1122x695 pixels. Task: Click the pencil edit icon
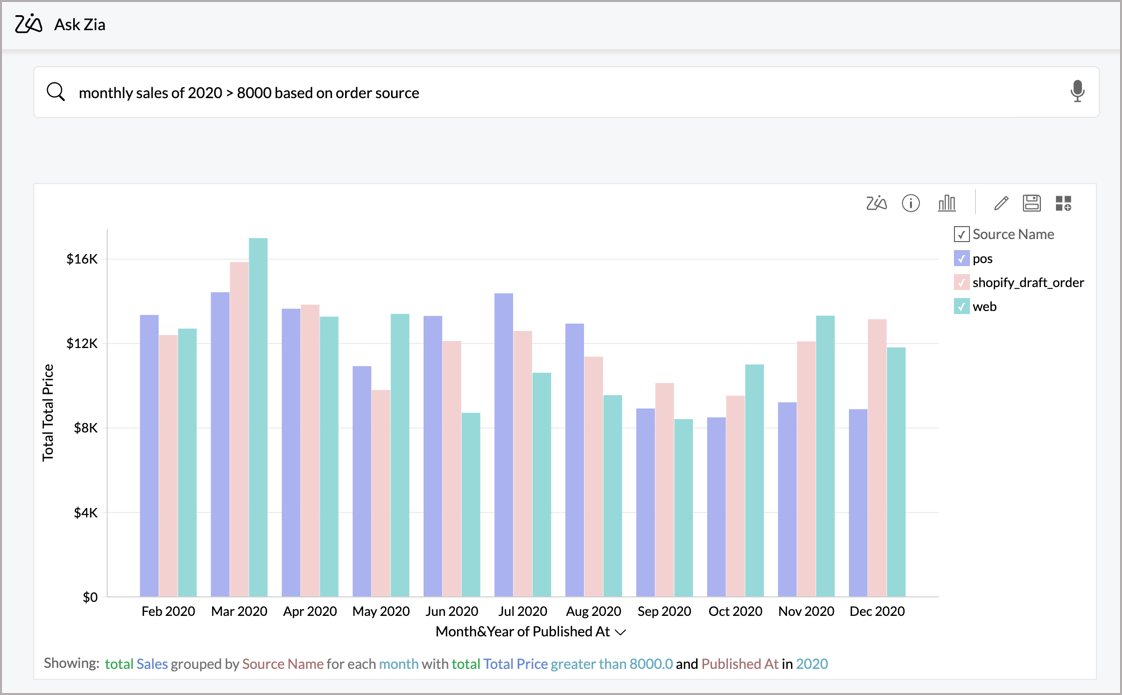click(x=1000, y=203)
